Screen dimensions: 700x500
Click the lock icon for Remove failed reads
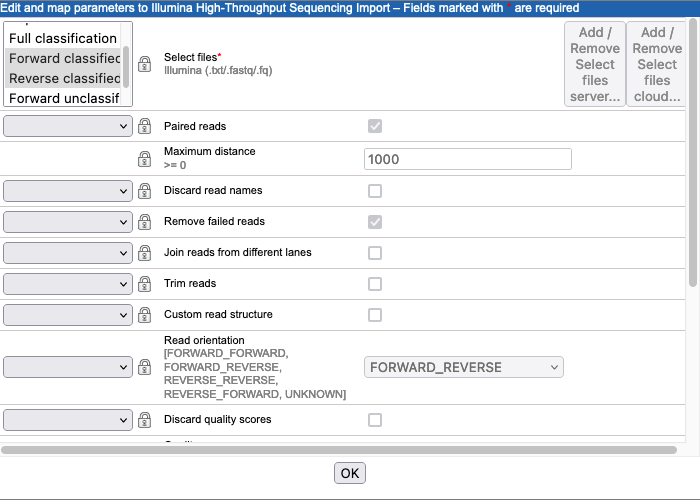(145, 222)
